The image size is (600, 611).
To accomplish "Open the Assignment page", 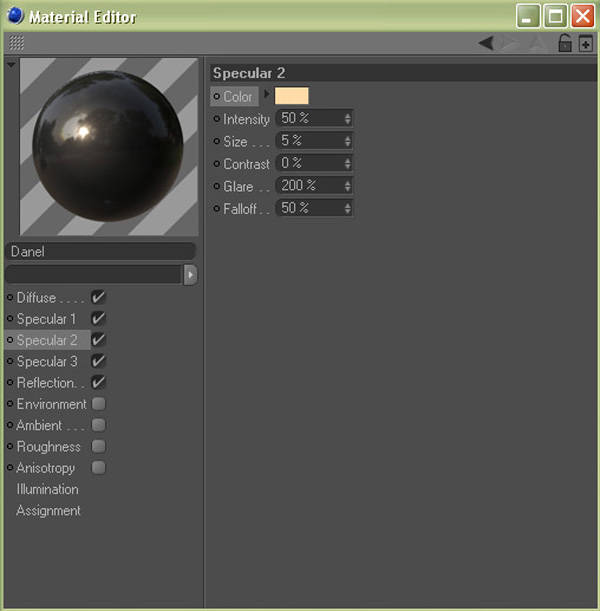I will [x=48, y=511].
